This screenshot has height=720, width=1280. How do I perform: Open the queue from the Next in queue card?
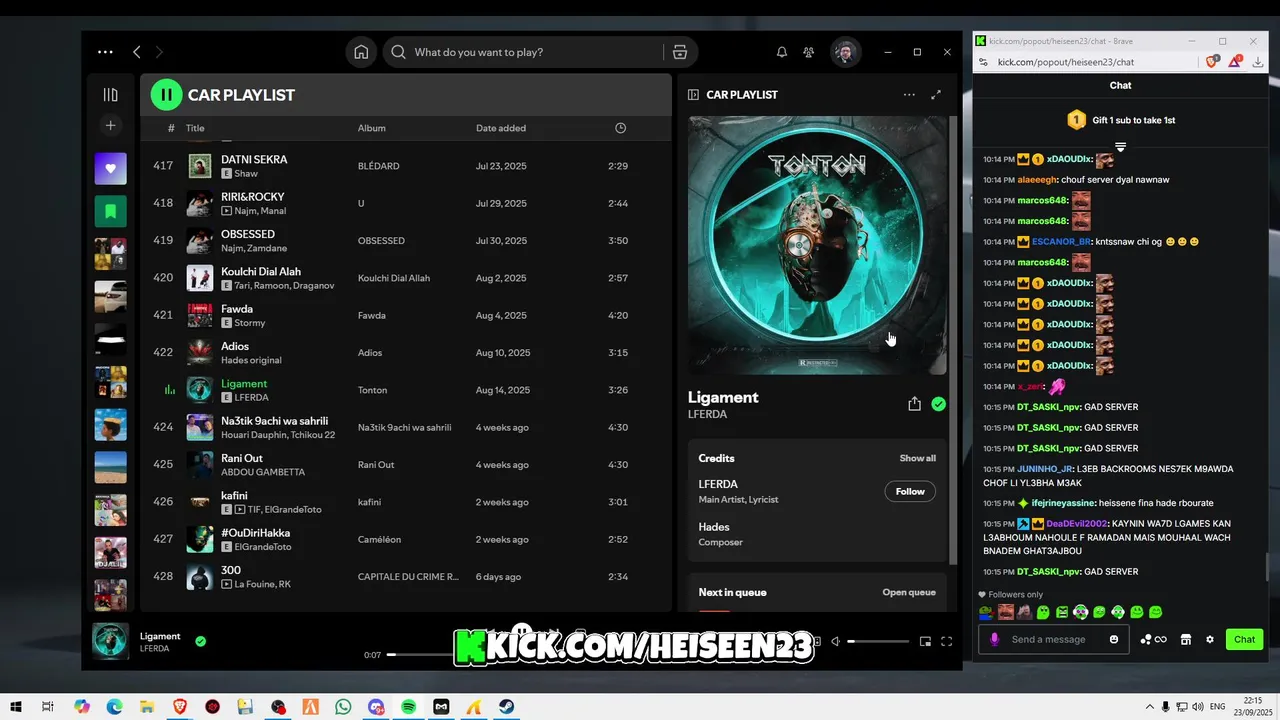coord(909,592)
